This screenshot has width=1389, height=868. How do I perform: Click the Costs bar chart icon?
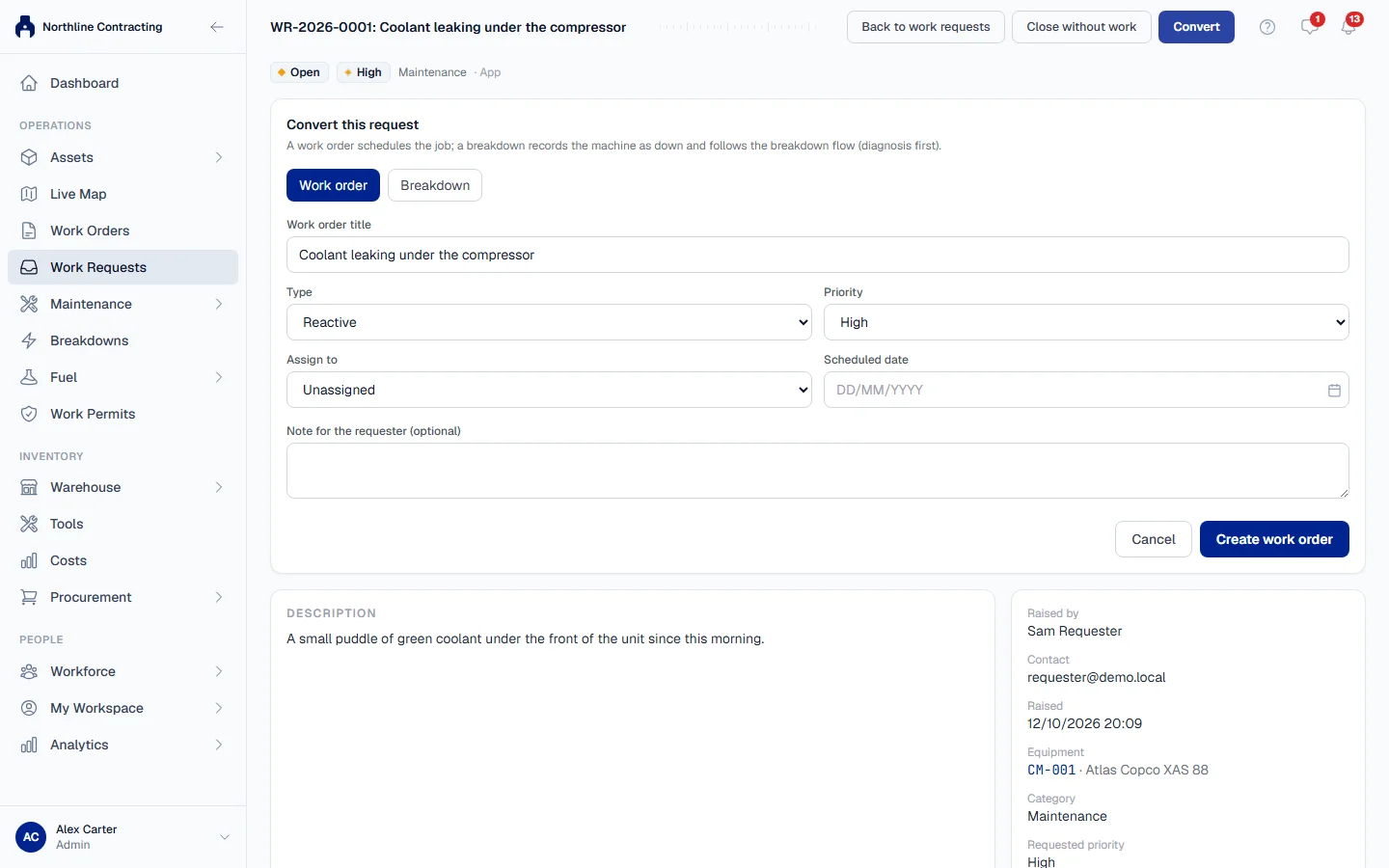click(29, 560)
